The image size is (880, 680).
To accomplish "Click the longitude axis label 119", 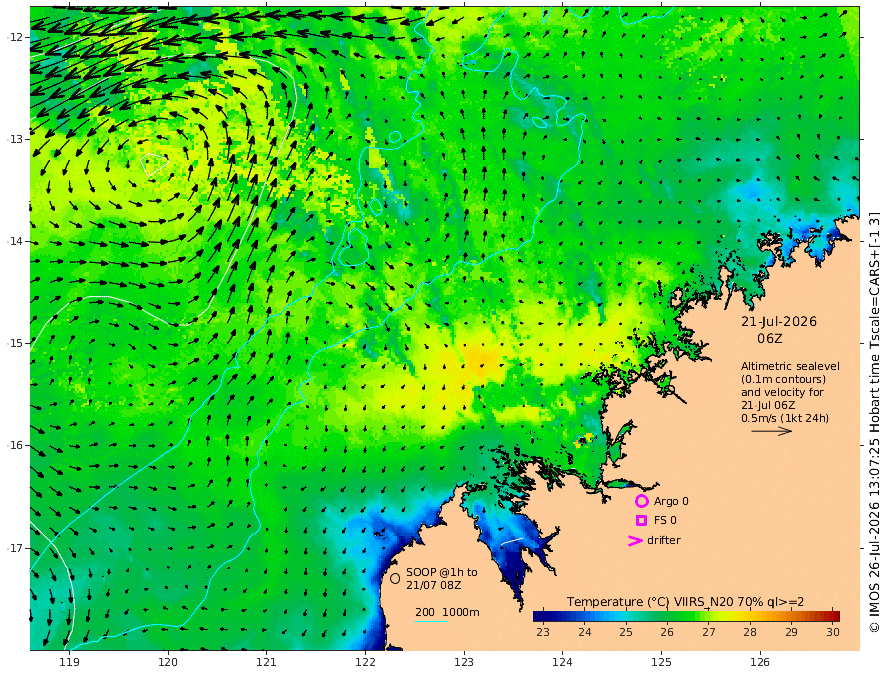I will pos(69,662).
